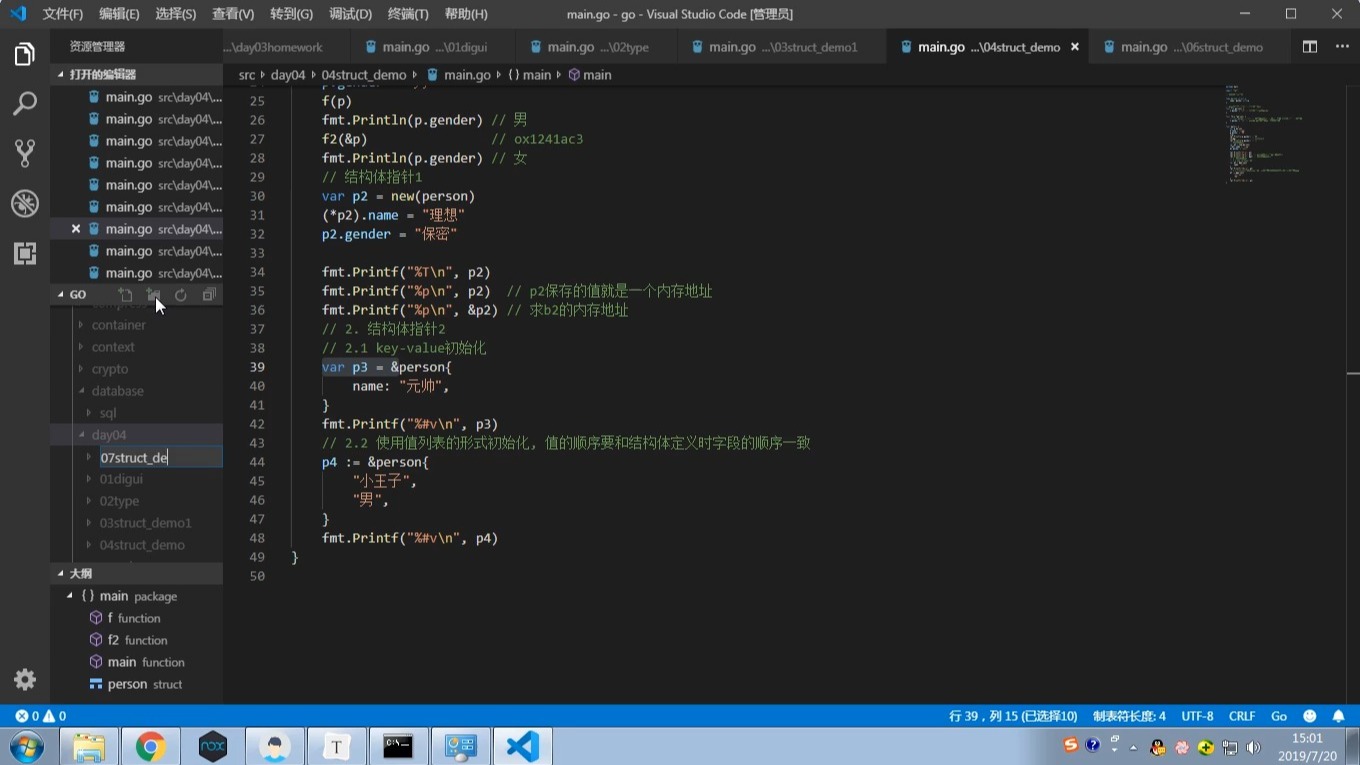Open Chrome from the Windows taskbar
1360x765 pixels.
pos(151,746)
